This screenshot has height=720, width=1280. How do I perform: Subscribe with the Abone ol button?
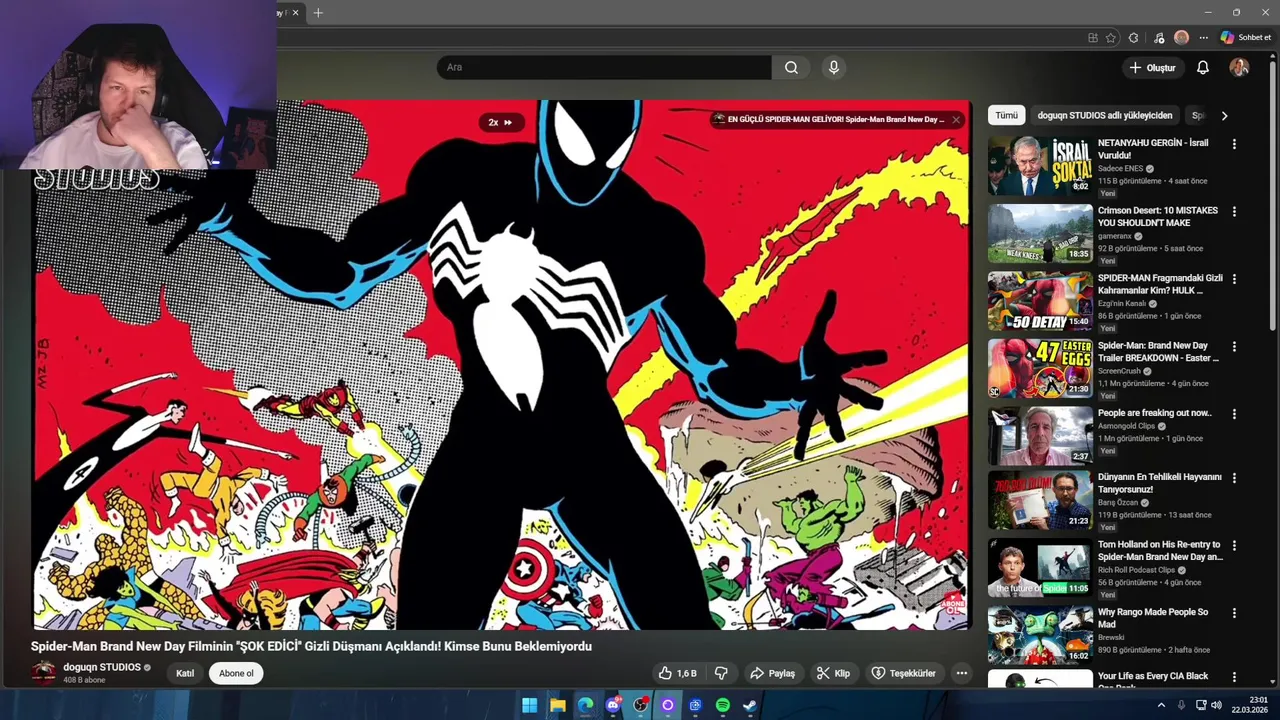(236, 673)
